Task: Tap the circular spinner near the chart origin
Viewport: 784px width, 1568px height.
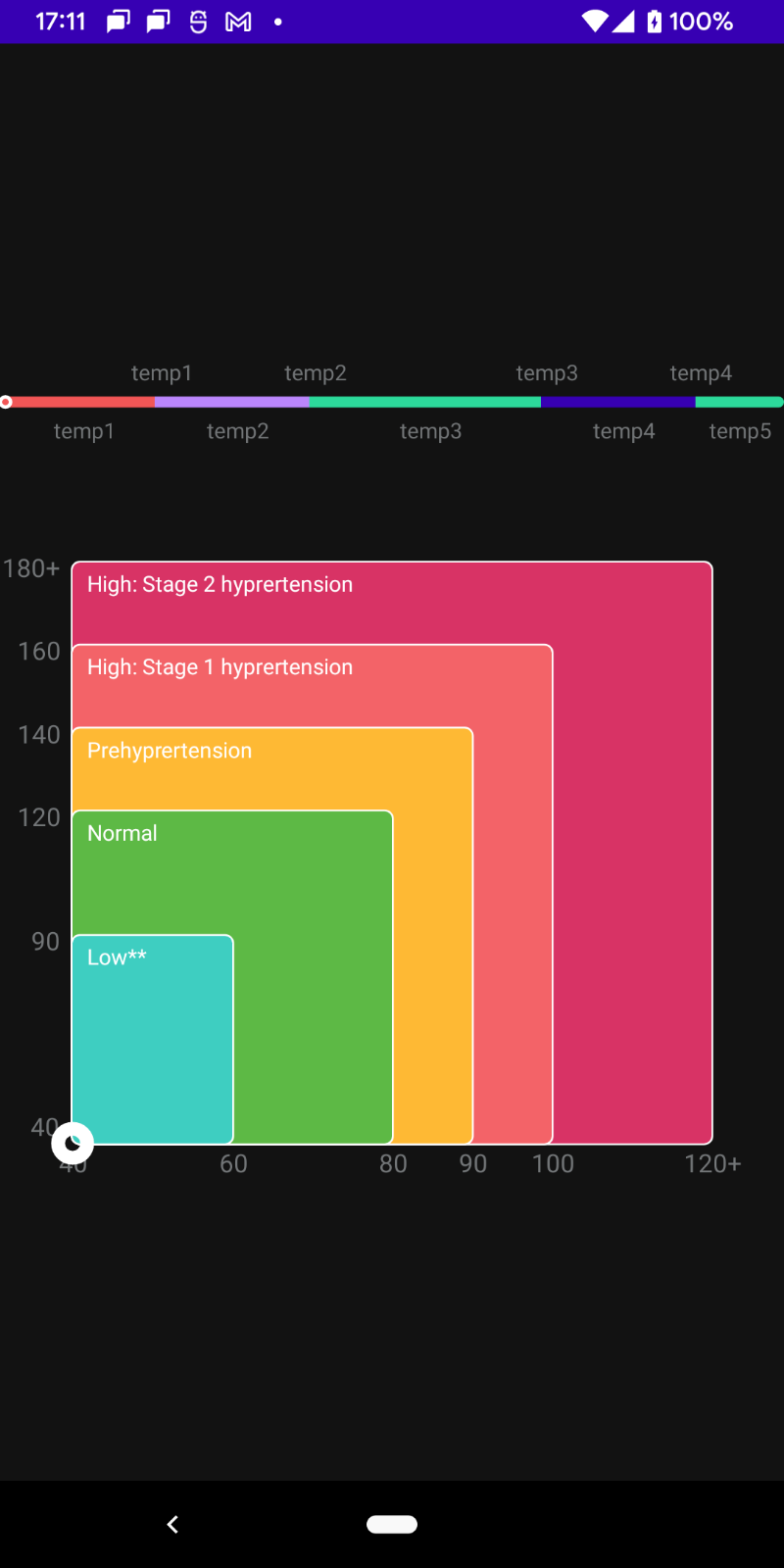Action: 73,1142
